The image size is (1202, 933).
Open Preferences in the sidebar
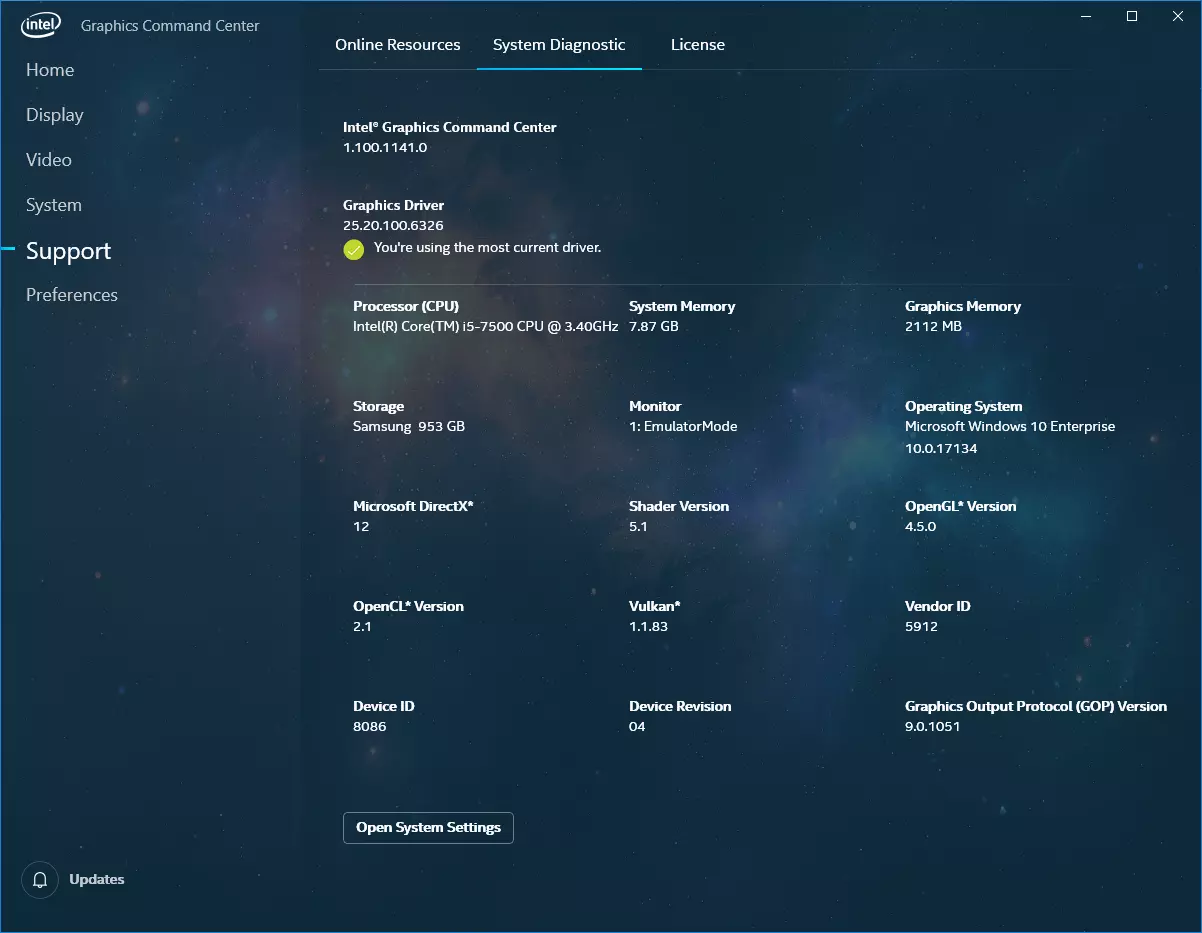point(72,295)
